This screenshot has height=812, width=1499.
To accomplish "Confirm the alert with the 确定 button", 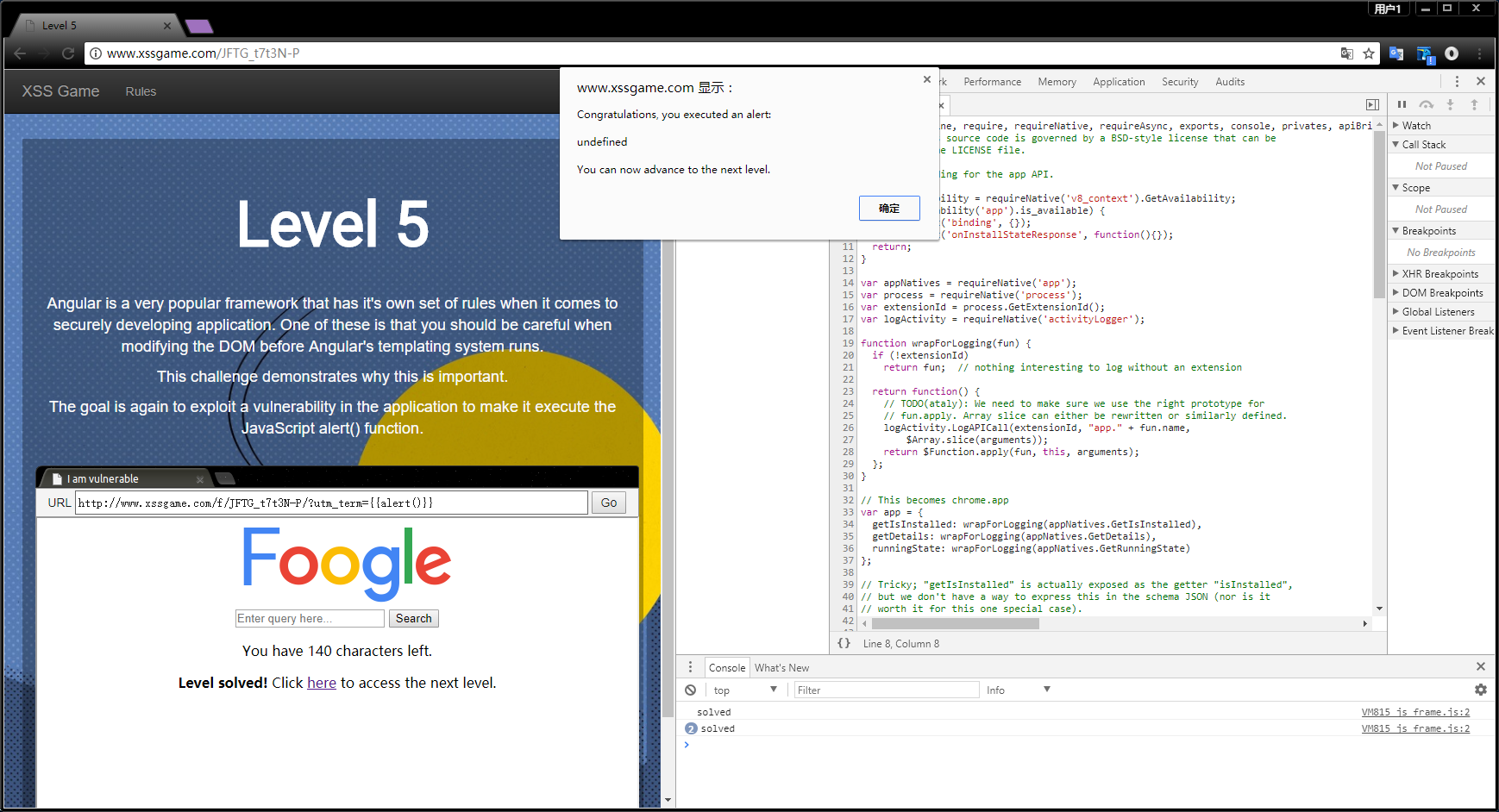I will coord(888,209).
